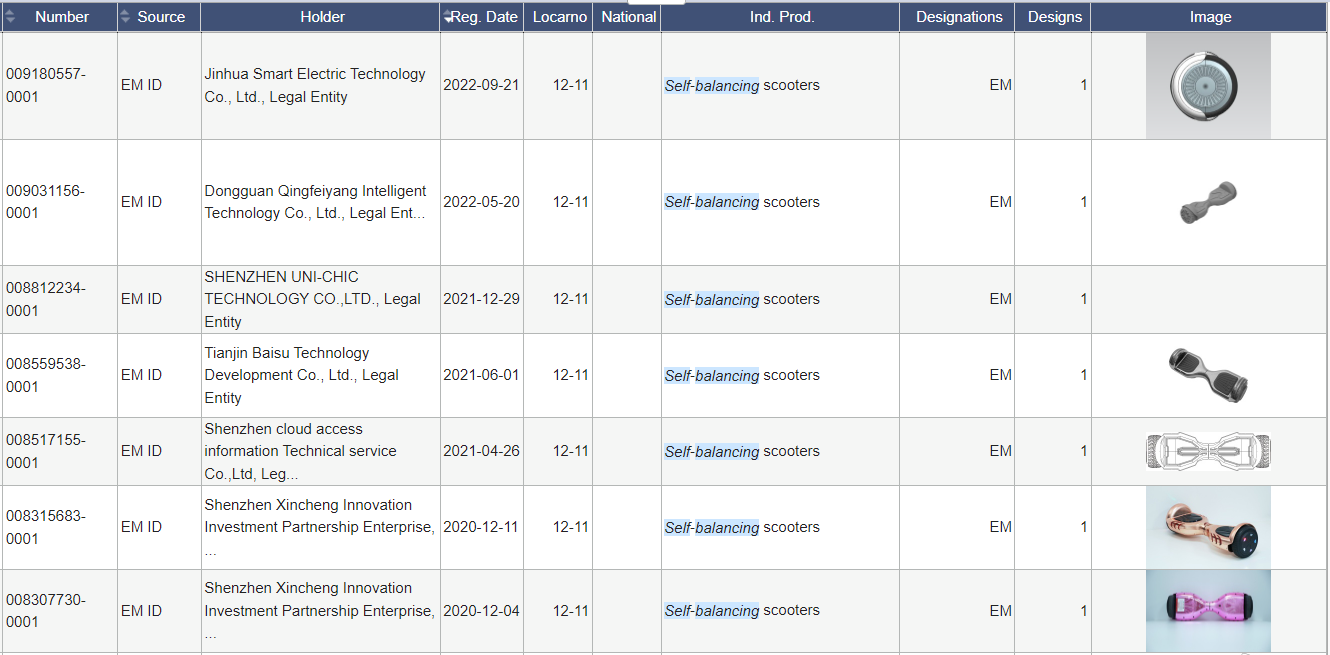Select the Jinhua Smart Electric Technology holder
Viewport: 1330px width, 655px height.
pyautogui.click(x=314, y=85)
